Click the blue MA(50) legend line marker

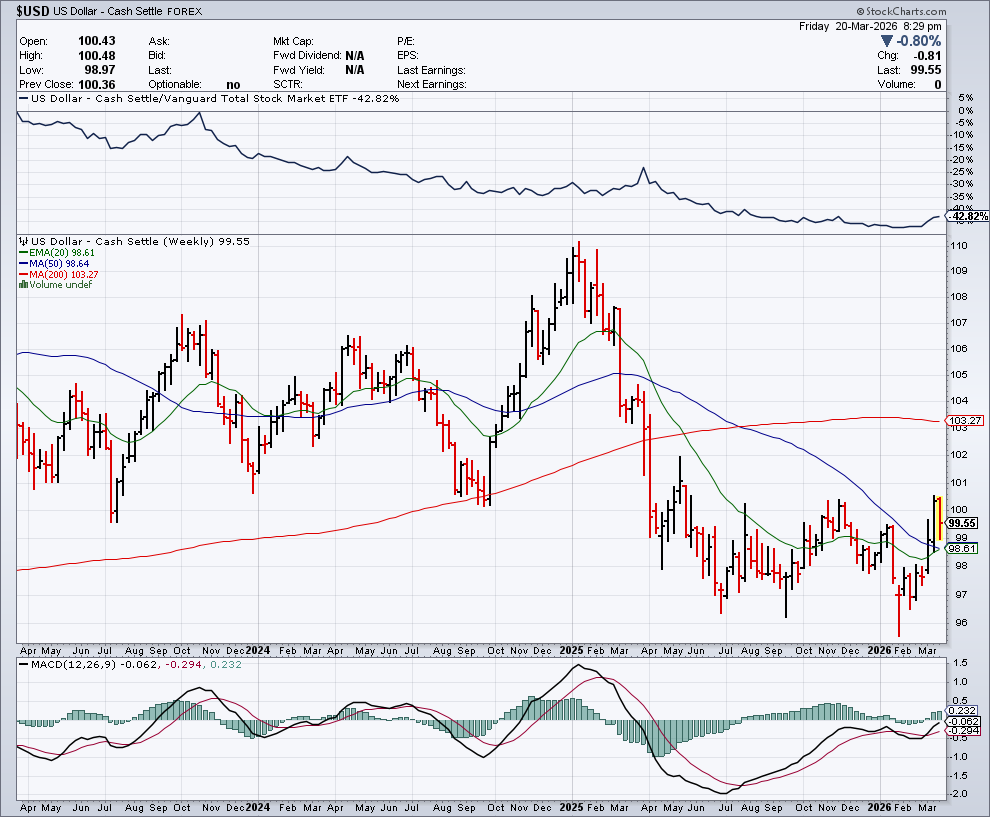[23, 264]
